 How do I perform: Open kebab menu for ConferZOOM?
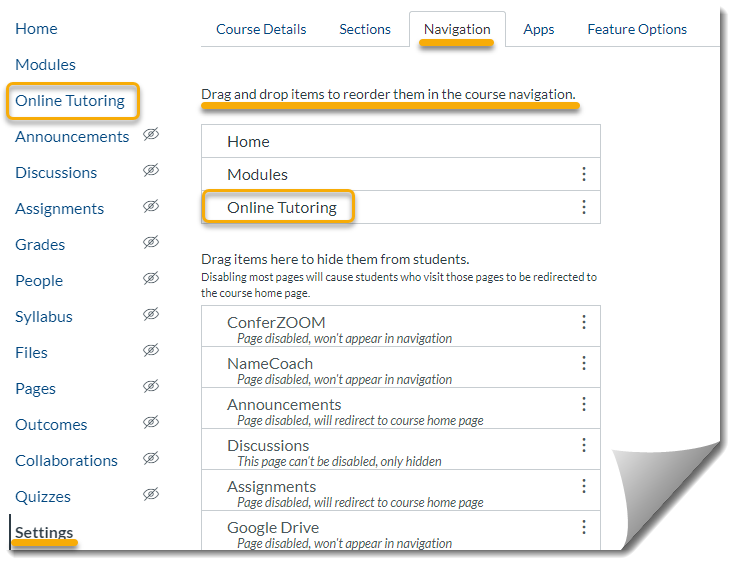click(584, 322)
